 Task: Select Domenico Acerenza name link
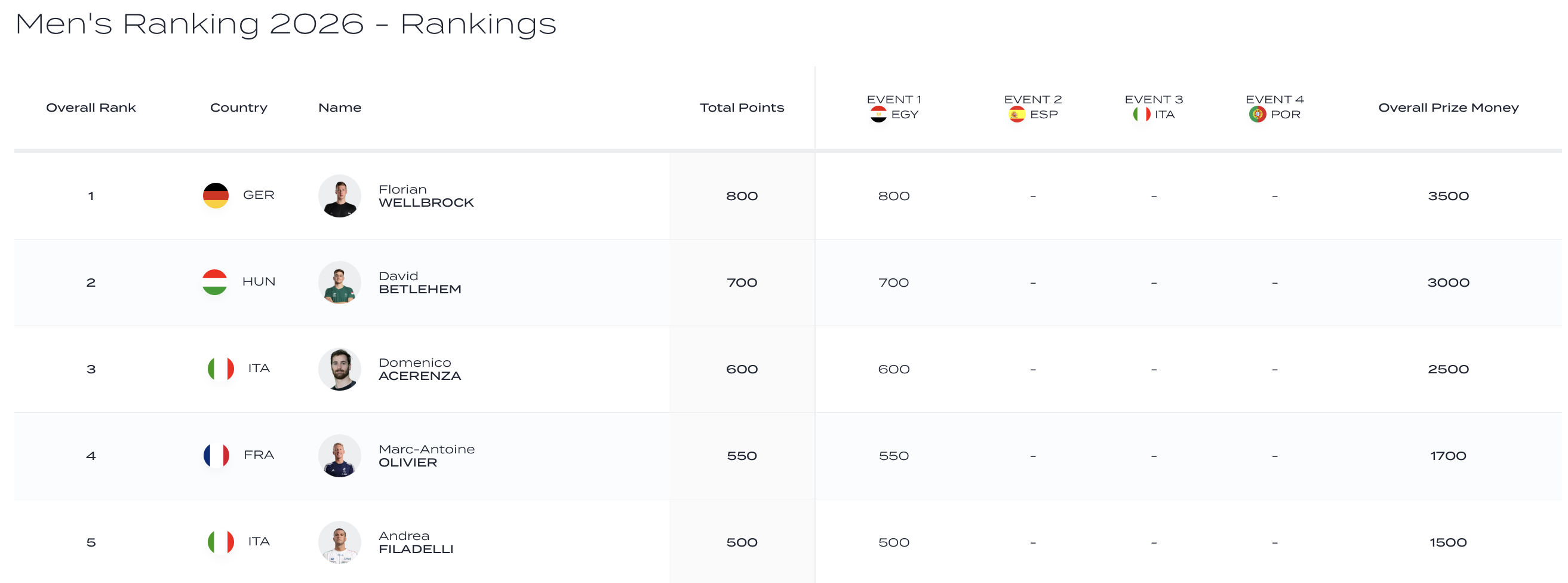click(x=419, y=369)
